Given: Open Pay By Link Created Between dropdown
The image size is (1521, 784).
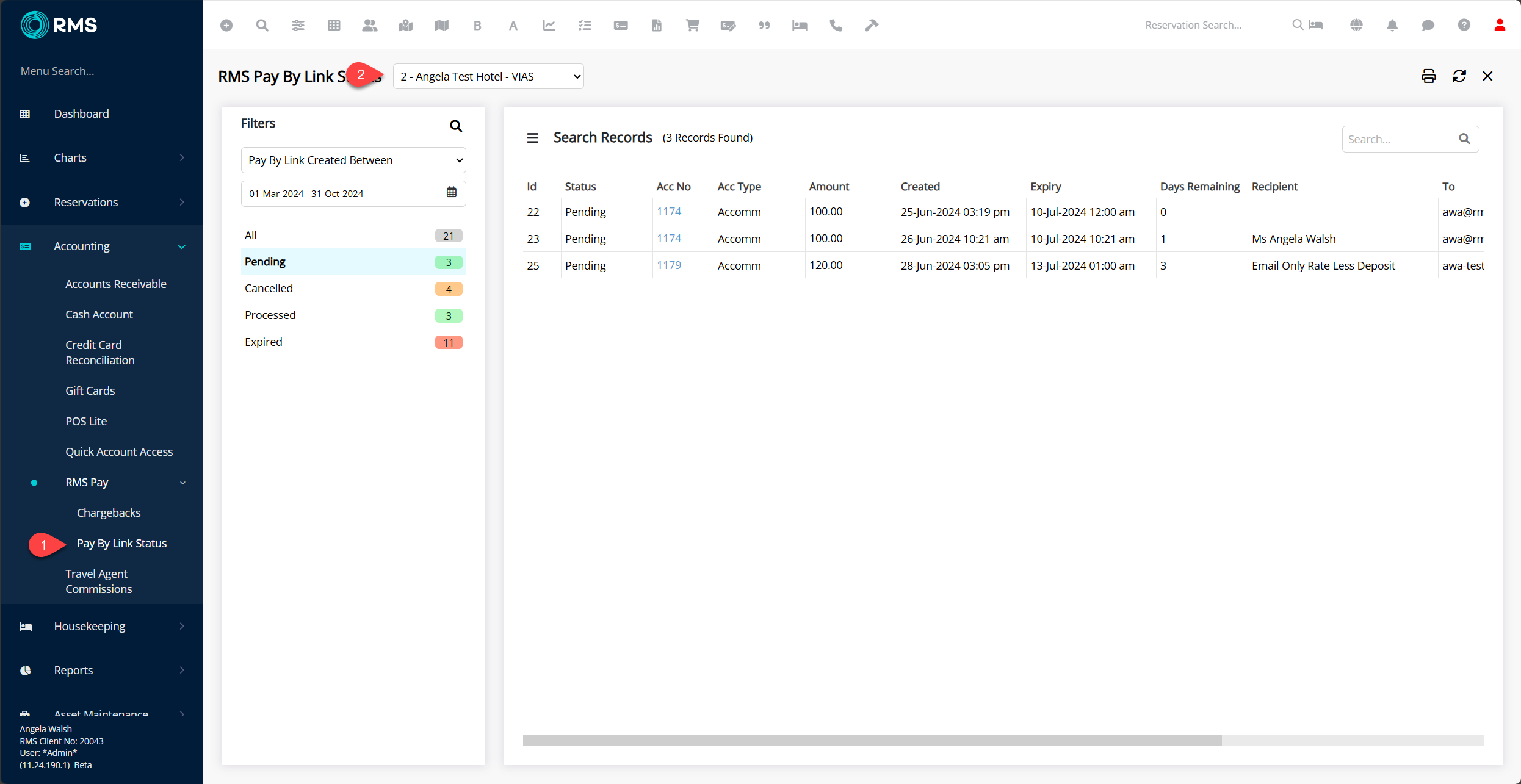Looking at the screenshot, I should coord(353,160).
